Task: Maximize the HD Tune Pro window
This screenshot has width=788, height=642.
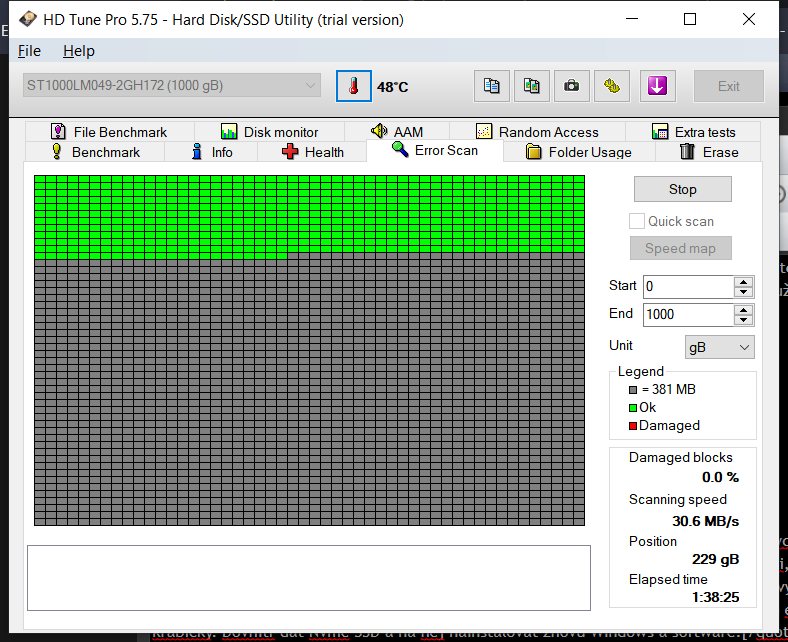Action: tap(690, 19)
